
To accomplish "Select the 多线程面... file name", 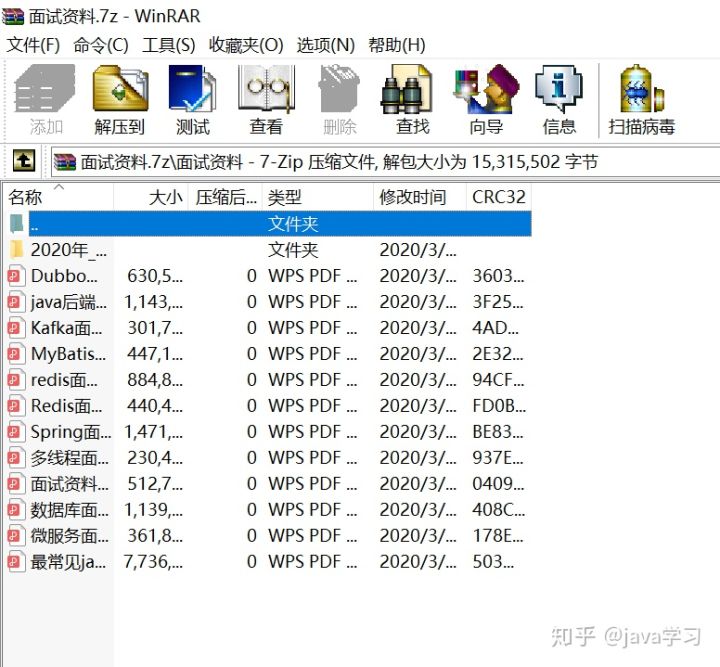I will click(70, 458).
